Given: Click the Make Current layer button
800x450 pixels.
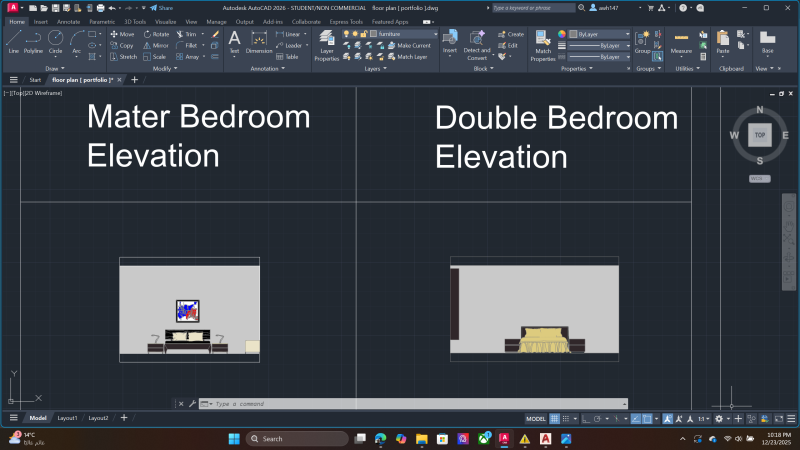Looking at the screenshot, I should tap(413, 46).
